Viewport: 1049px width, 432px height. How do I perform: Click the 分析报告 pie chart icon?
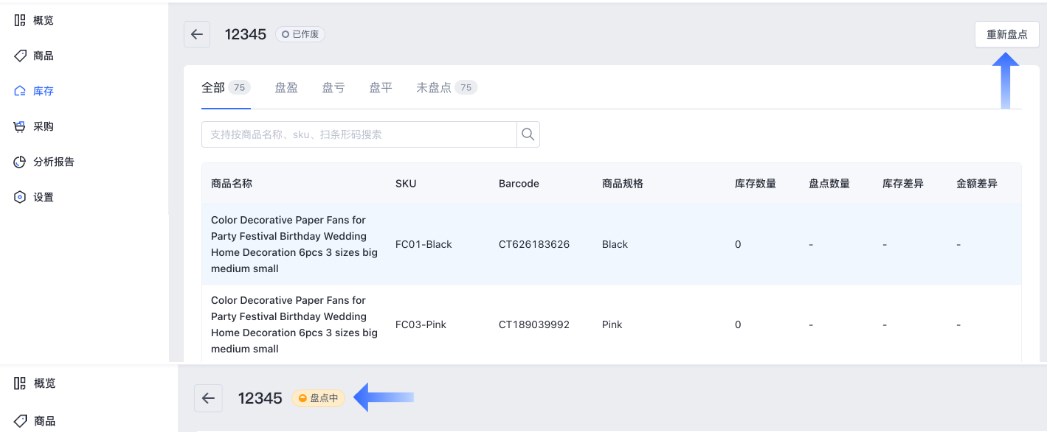point(19,162)
